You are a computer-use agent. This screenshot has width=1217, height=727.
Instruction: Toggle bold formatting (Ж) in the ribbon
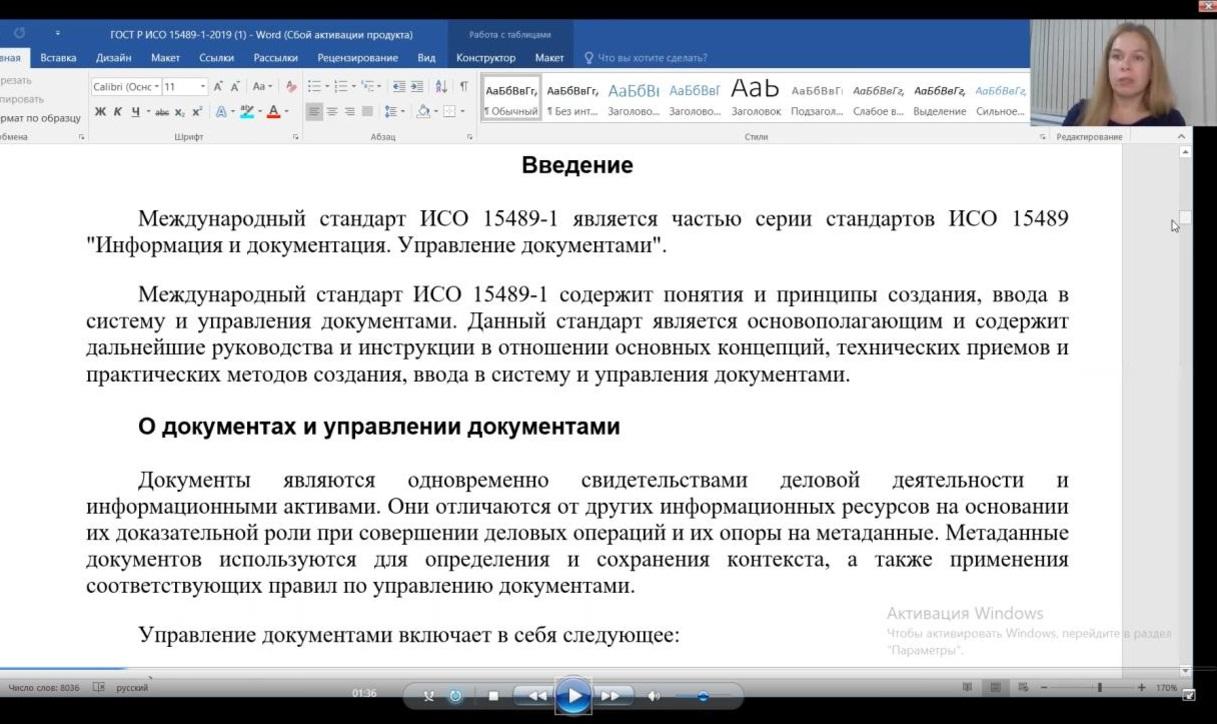click(100, 112)
